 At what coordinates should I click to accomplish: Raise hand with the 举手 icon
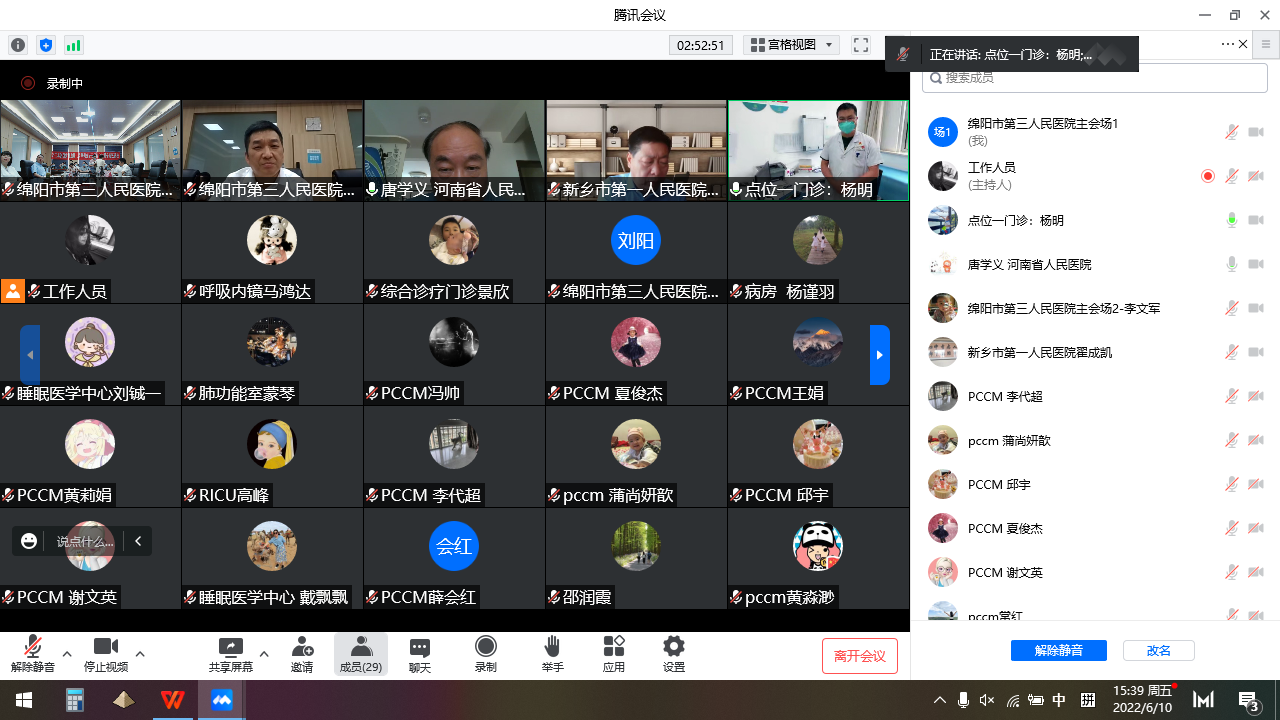[552, 647]
